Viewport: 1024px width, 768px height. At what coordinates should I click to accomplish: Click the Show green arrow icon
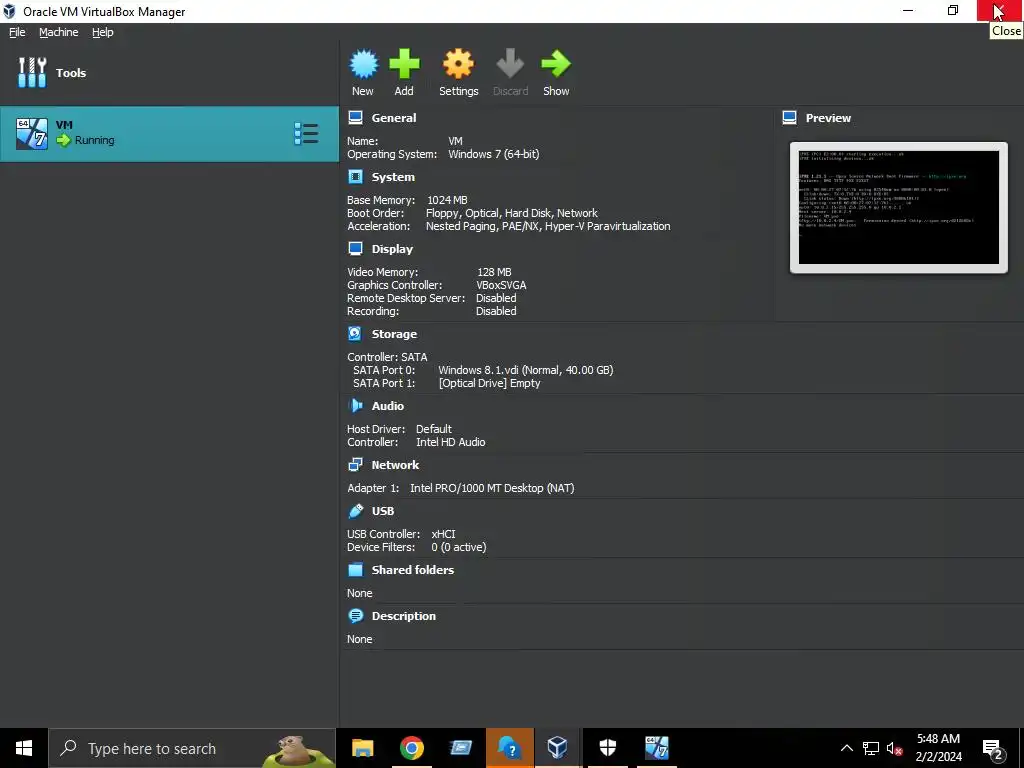point(556,64)
